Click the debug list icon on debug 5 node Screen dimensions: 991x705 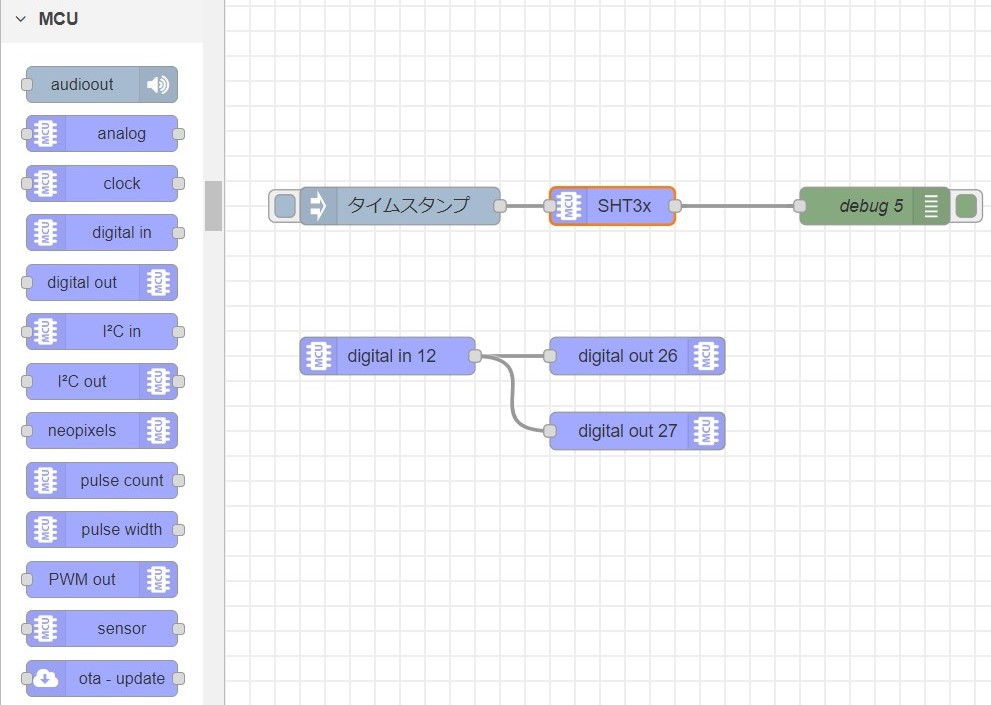(932, 206)
